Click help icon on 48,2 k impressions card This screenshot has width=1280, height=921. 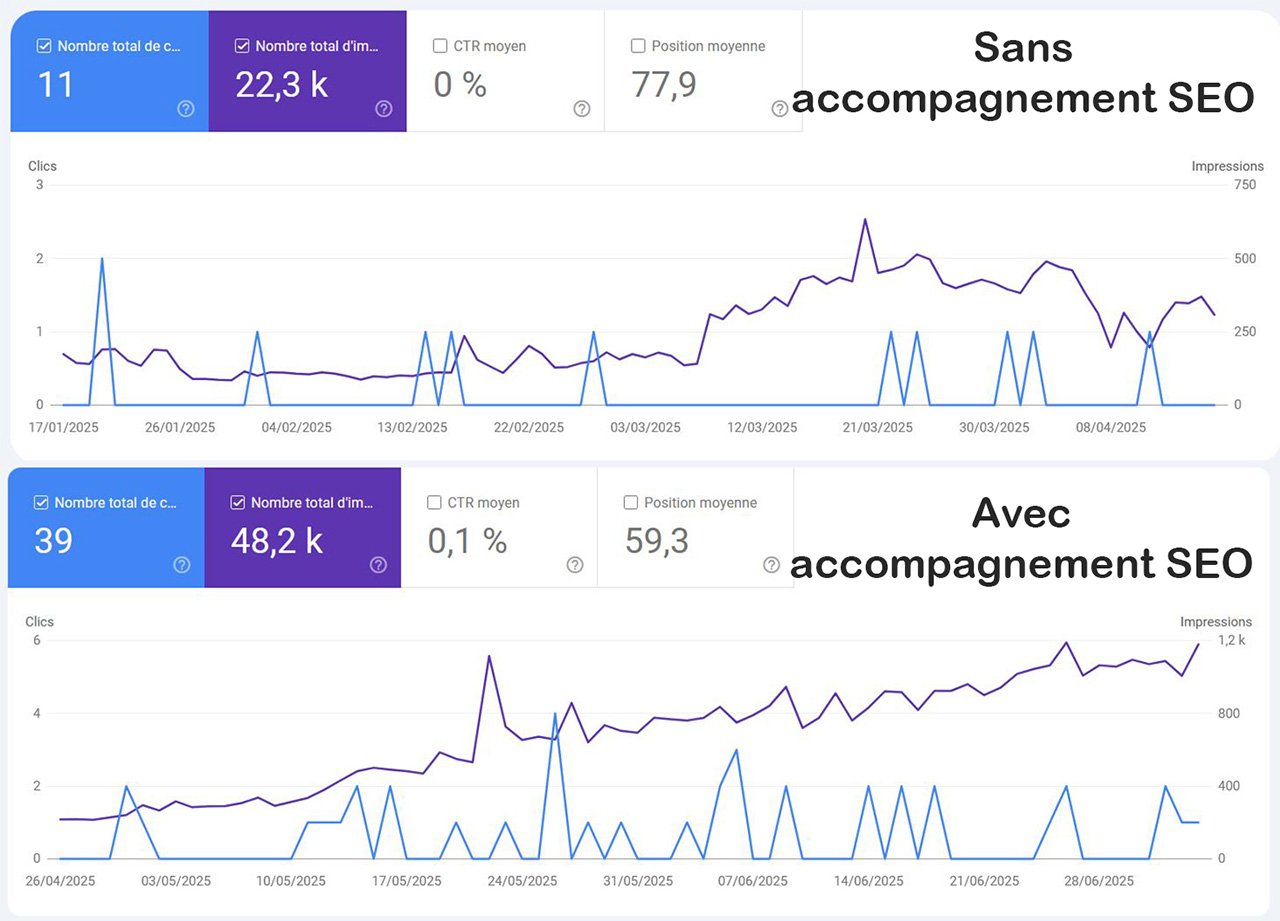378,565
